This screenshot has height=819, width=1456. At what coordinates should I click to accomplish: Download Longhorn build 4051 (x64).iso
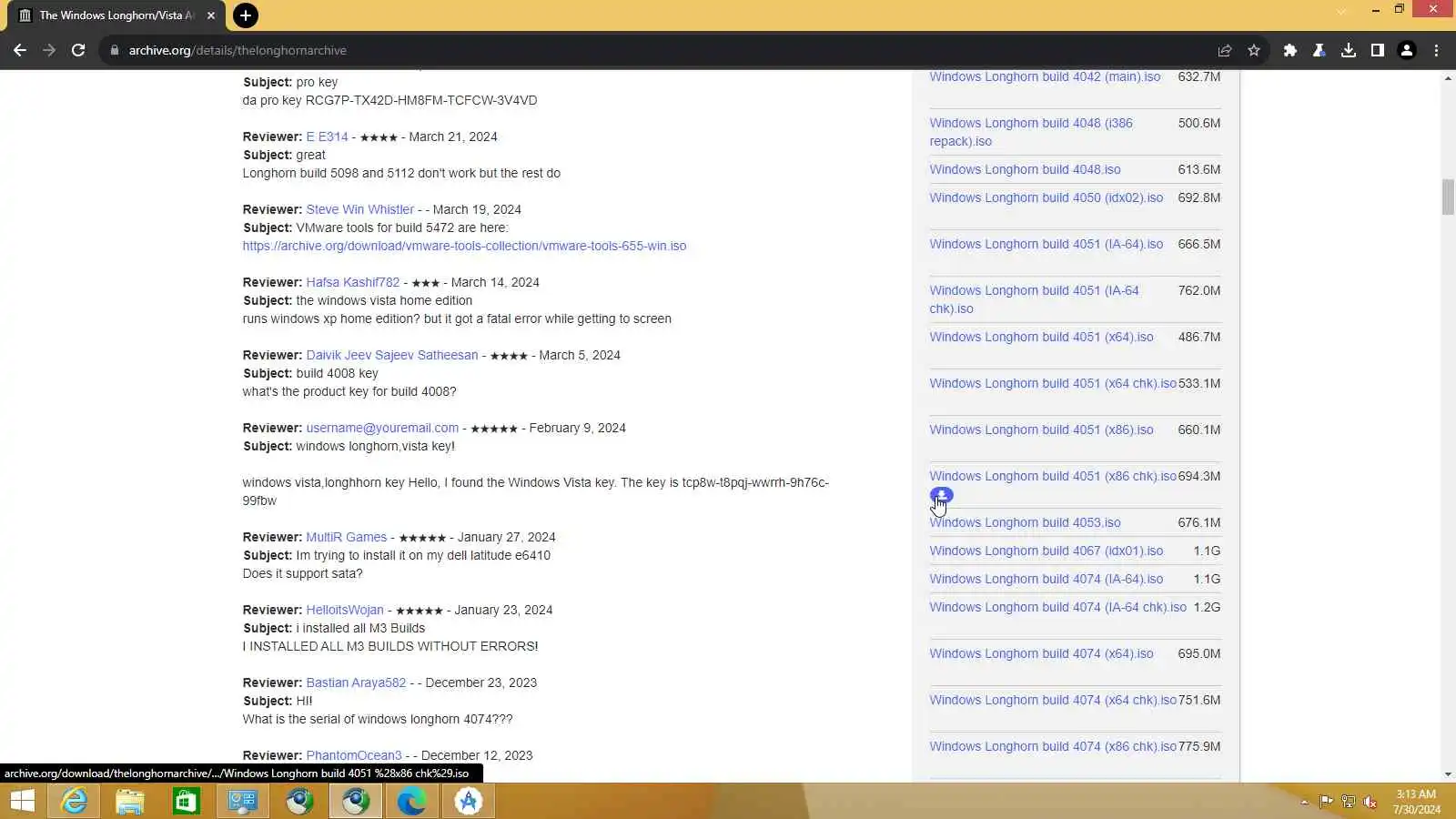[x=1041, y=337]
